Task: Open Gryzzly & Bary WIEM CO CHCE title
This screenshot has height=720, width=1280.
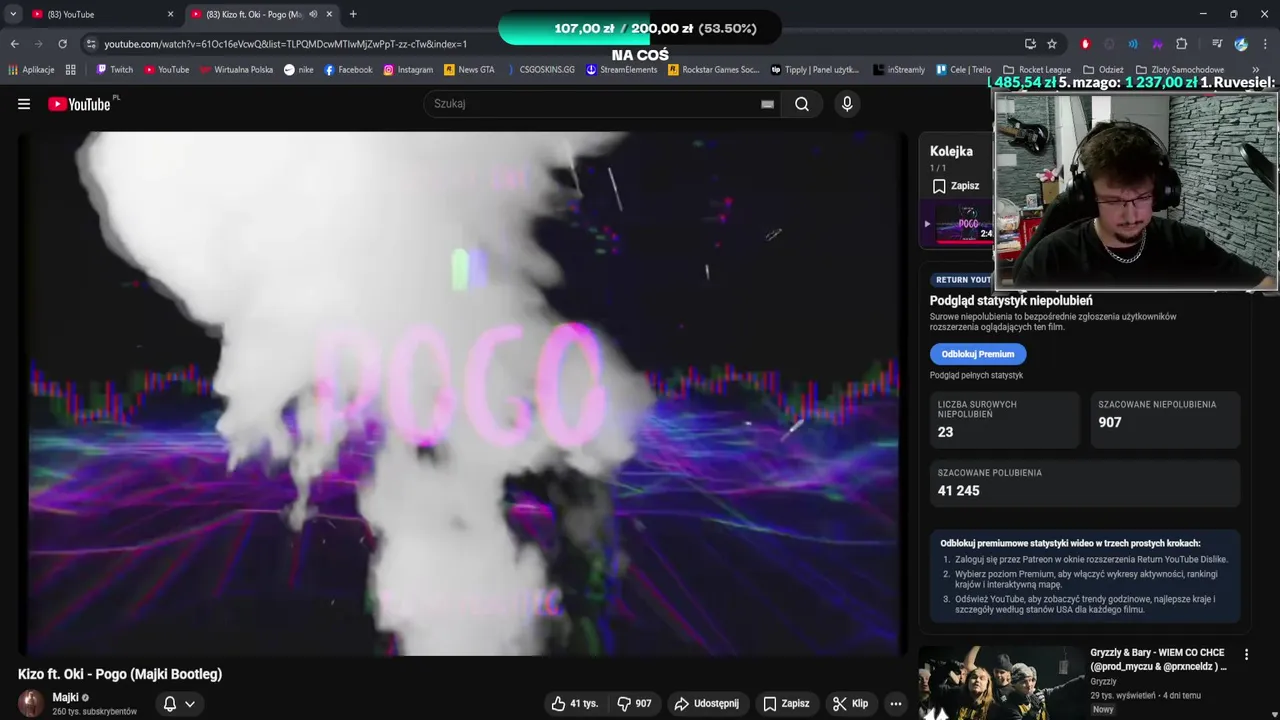Action: pos(1158,659)
